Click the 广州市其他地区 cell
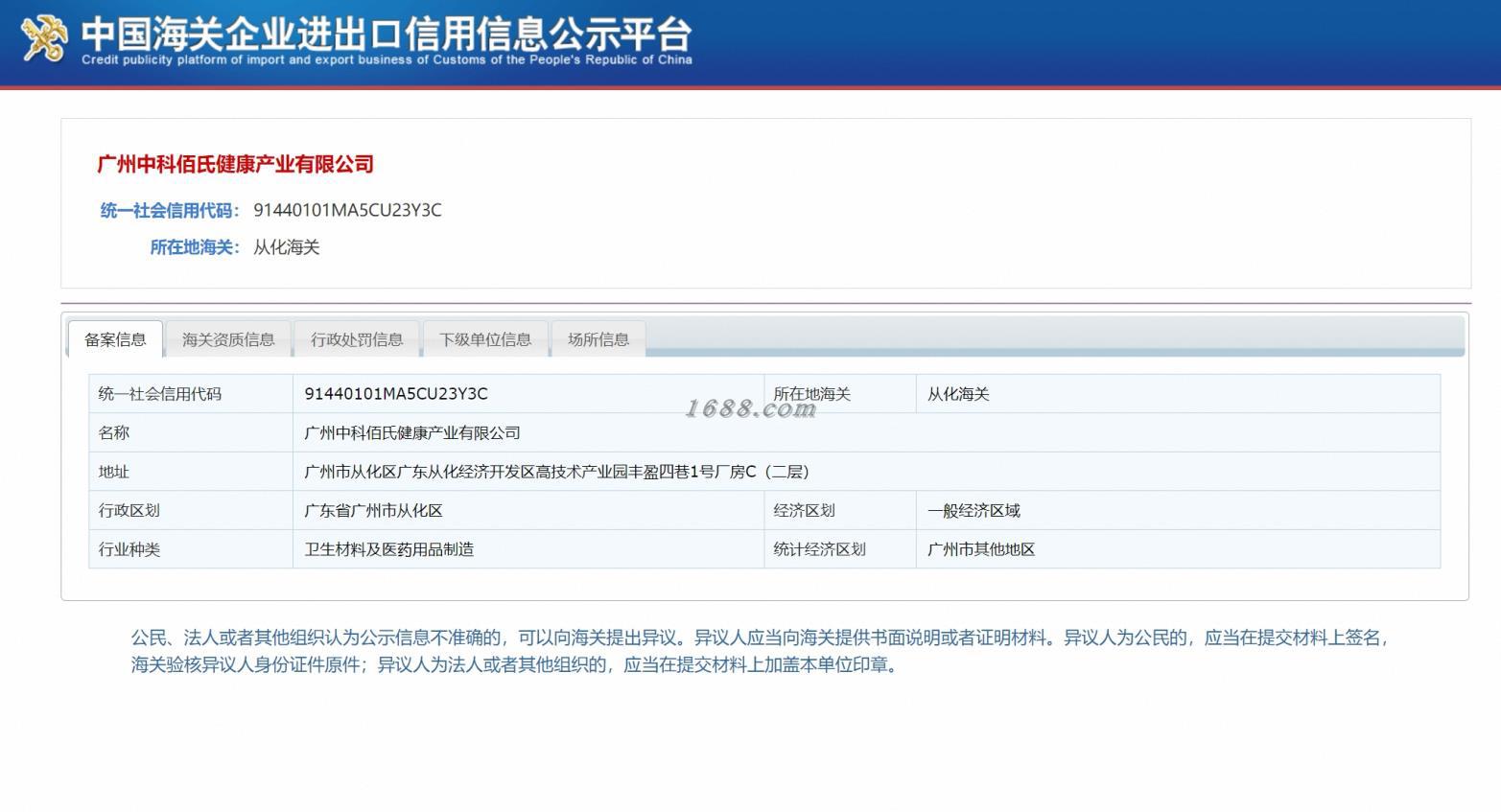 click(1178, 549)
